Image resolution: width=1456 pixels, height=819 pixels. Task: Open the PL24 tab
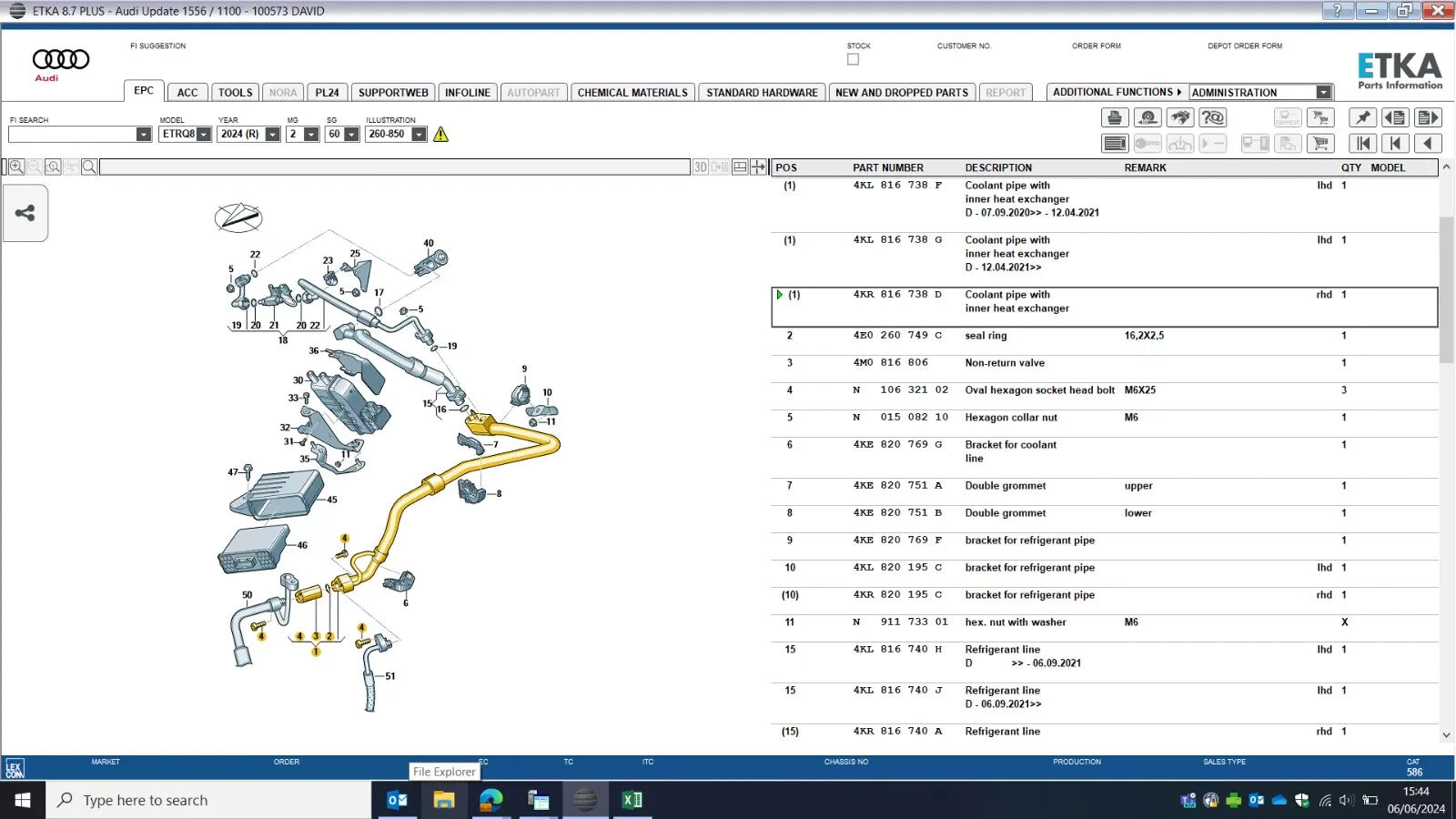tap(327, 92)
